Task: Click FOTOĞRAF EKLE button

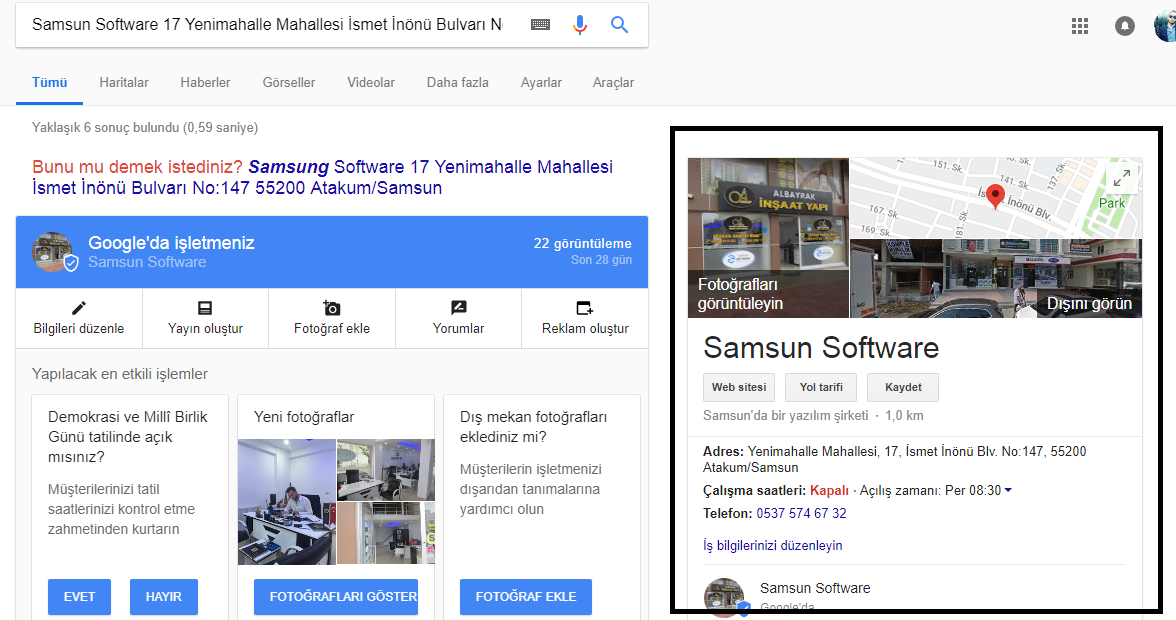Action: tap(526, 597)
